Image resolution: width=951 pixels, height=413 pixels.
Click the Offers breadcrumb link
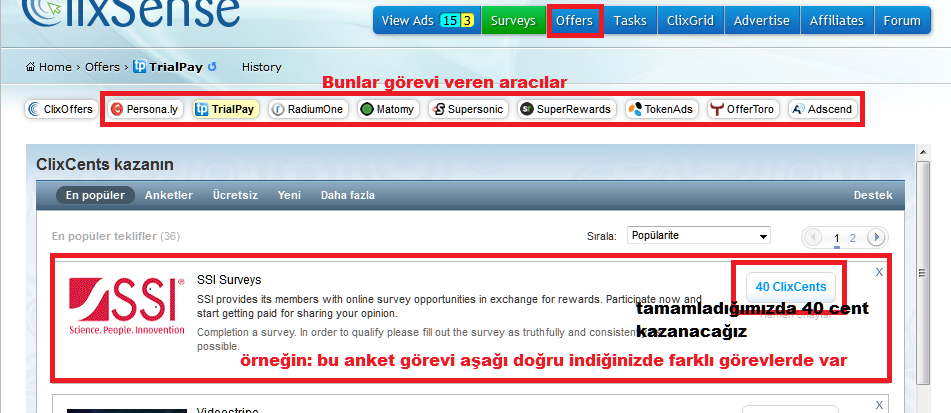point(102,67)
